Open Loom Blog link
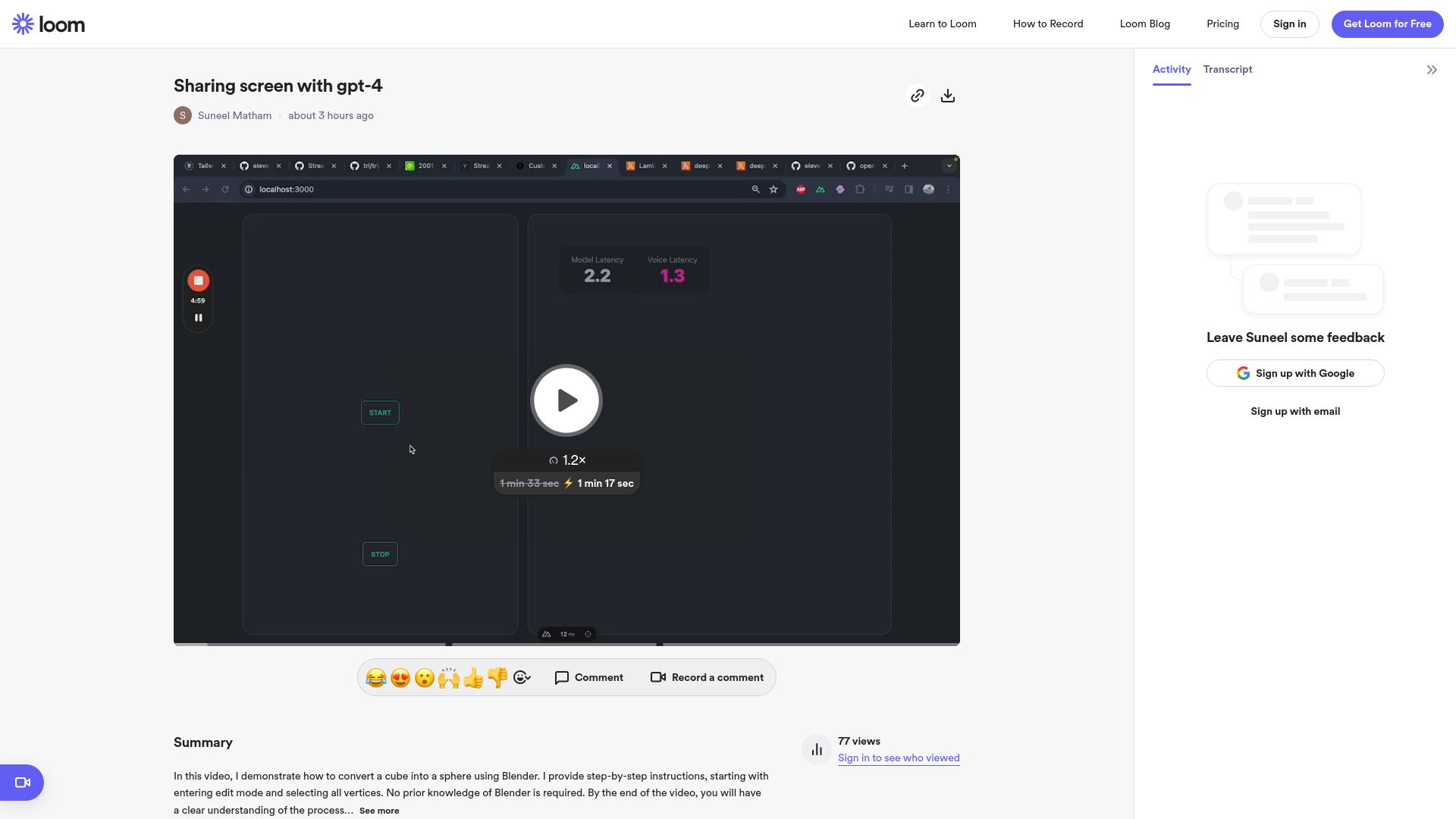The width and height of the screenshot is (1456, 819). [1145, 24]
